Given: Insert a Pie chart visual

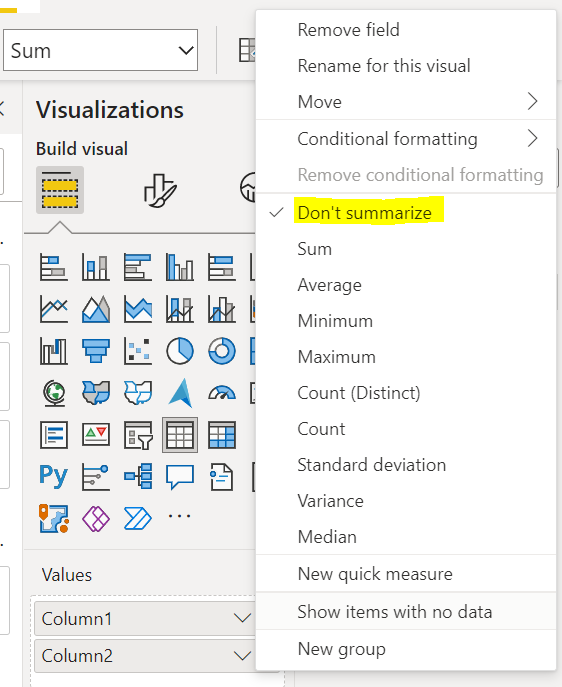Looking at the screenshot, I should coord(180,351).
